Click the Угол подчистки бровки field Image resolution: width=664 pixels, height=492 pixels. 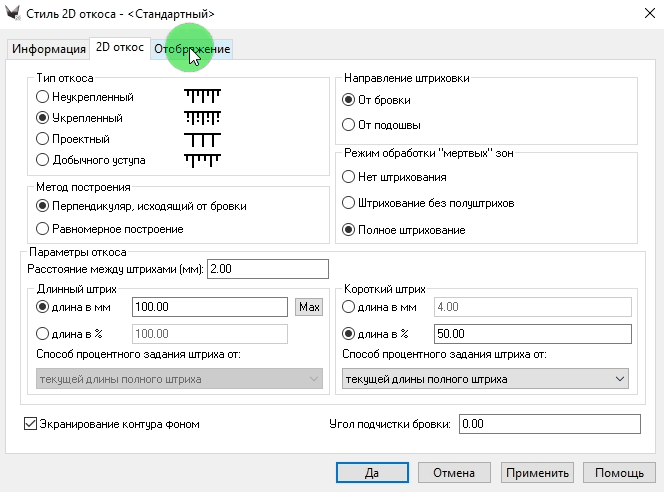(x=548, y=424)
